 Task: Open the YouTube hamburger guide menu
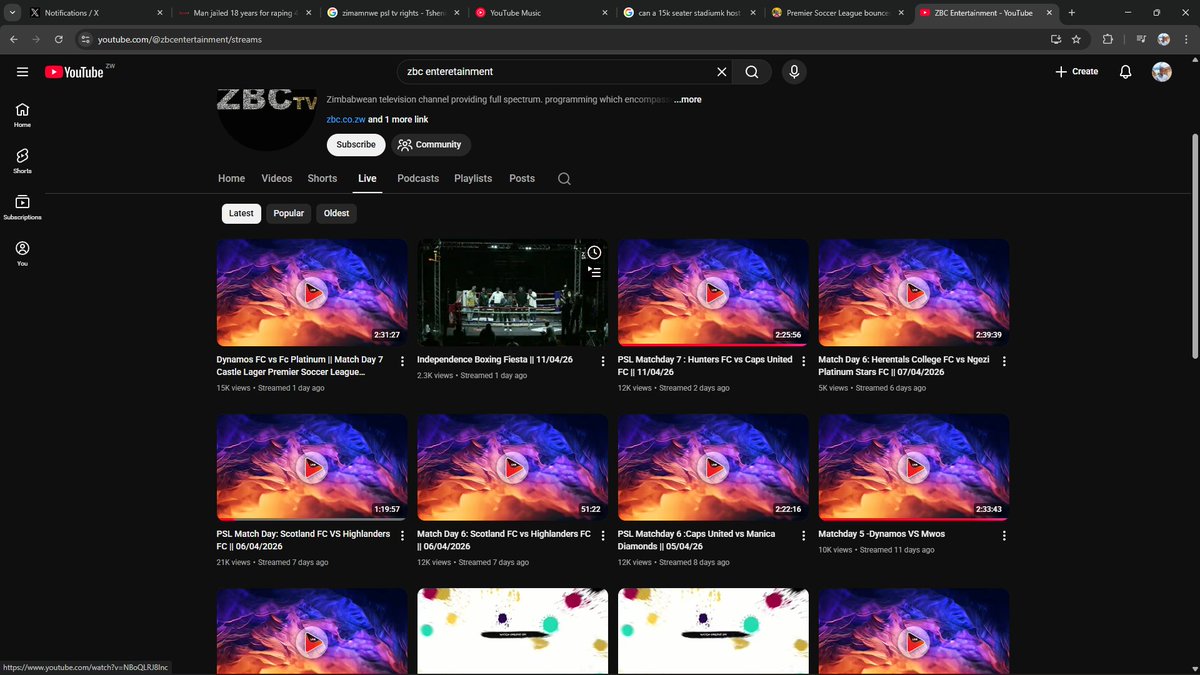point(22,72)
